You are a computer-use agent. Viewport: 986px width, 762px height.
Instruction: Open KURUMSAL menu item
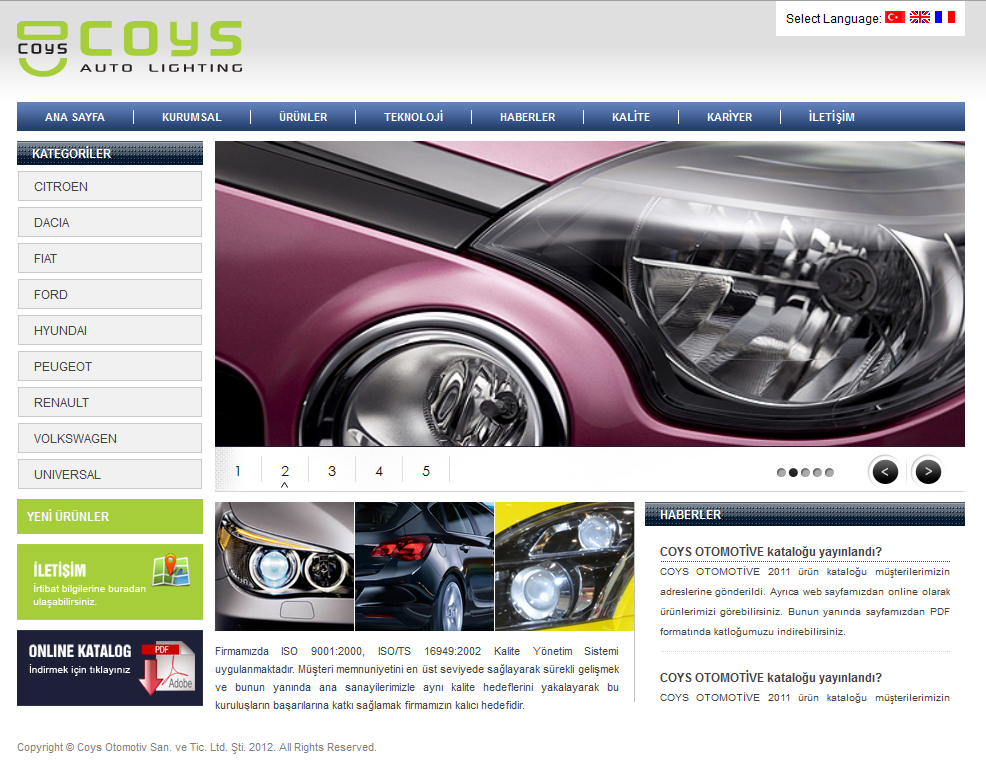click(192, 117)
